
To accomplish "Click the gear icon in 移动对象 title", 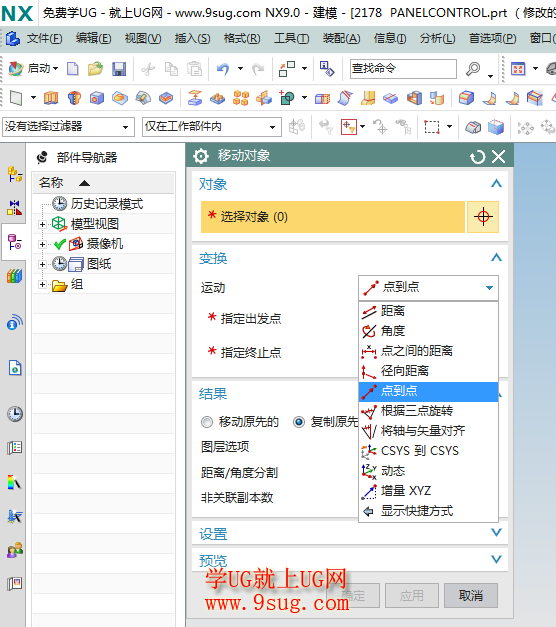I will point(201,156).
